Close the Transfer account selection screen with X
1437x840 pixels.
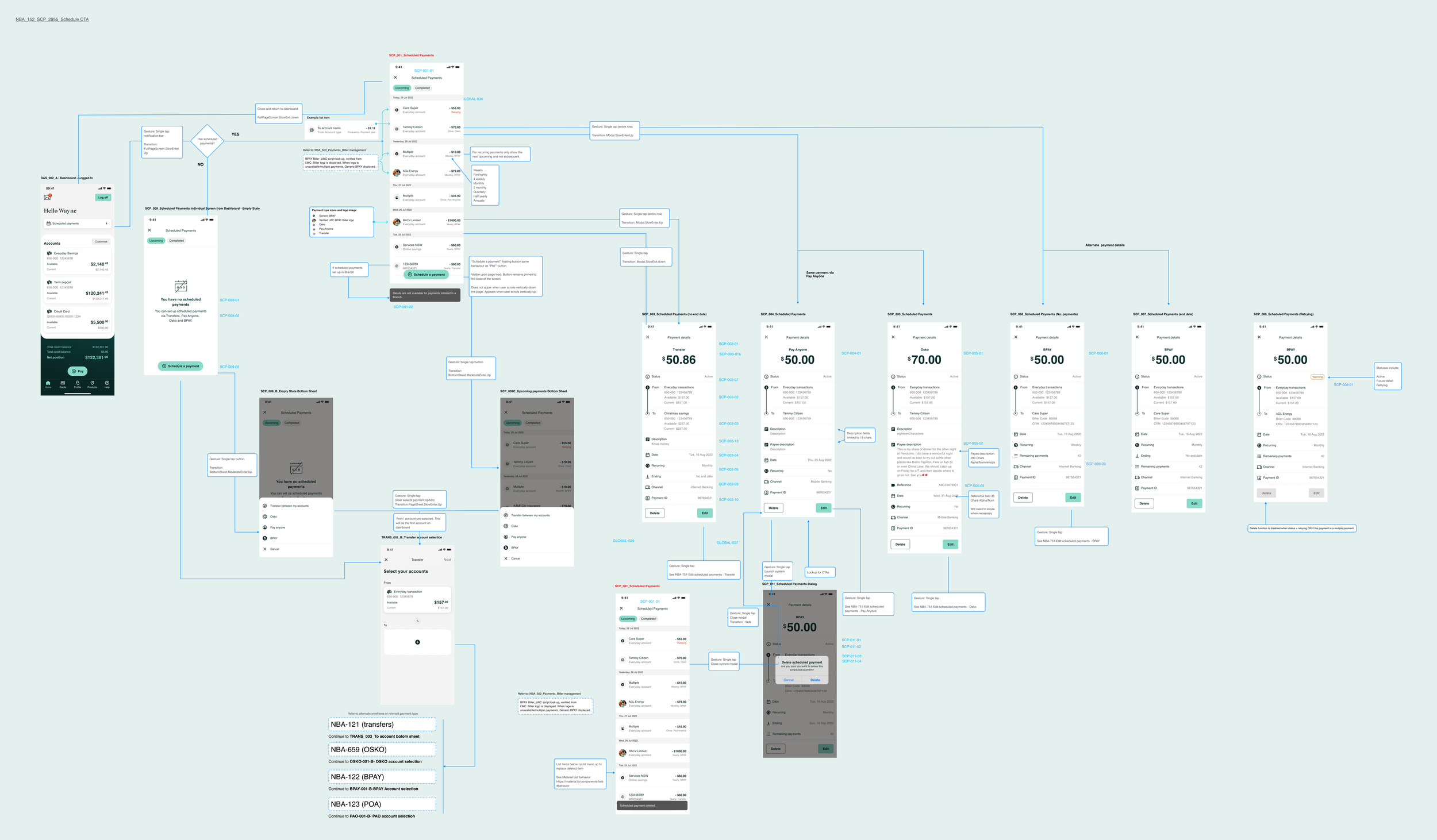click(386, 560)
